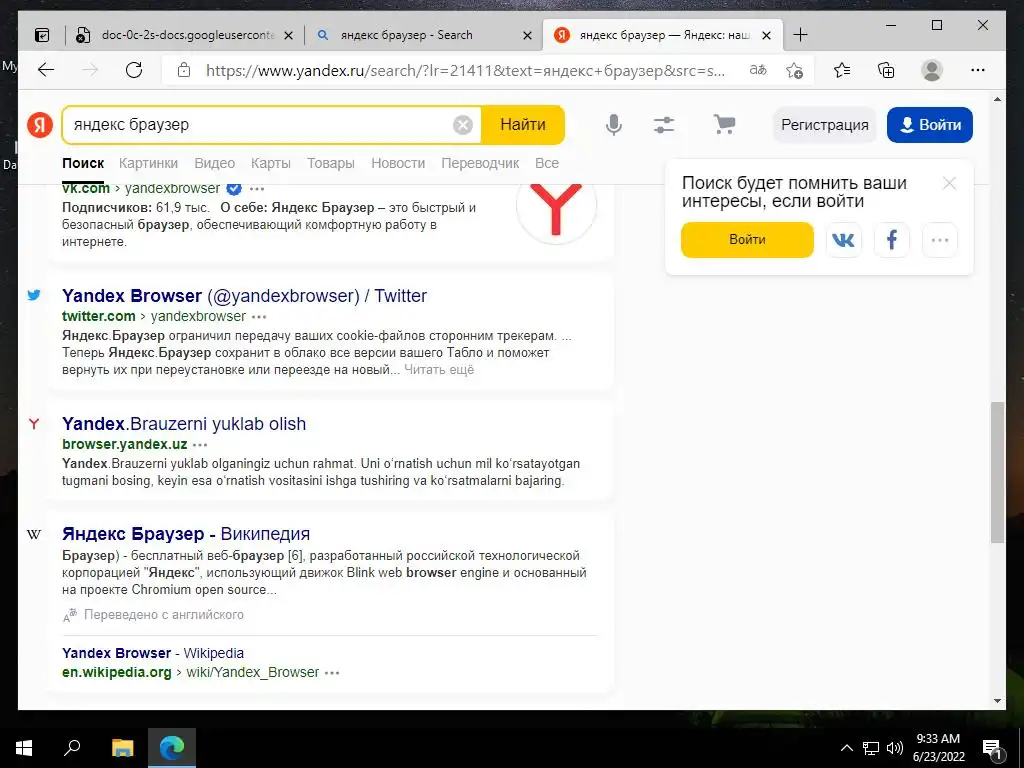The image size is (1024, 768).
Task: Show more login options ellipsis button
Action: point(940,240)
